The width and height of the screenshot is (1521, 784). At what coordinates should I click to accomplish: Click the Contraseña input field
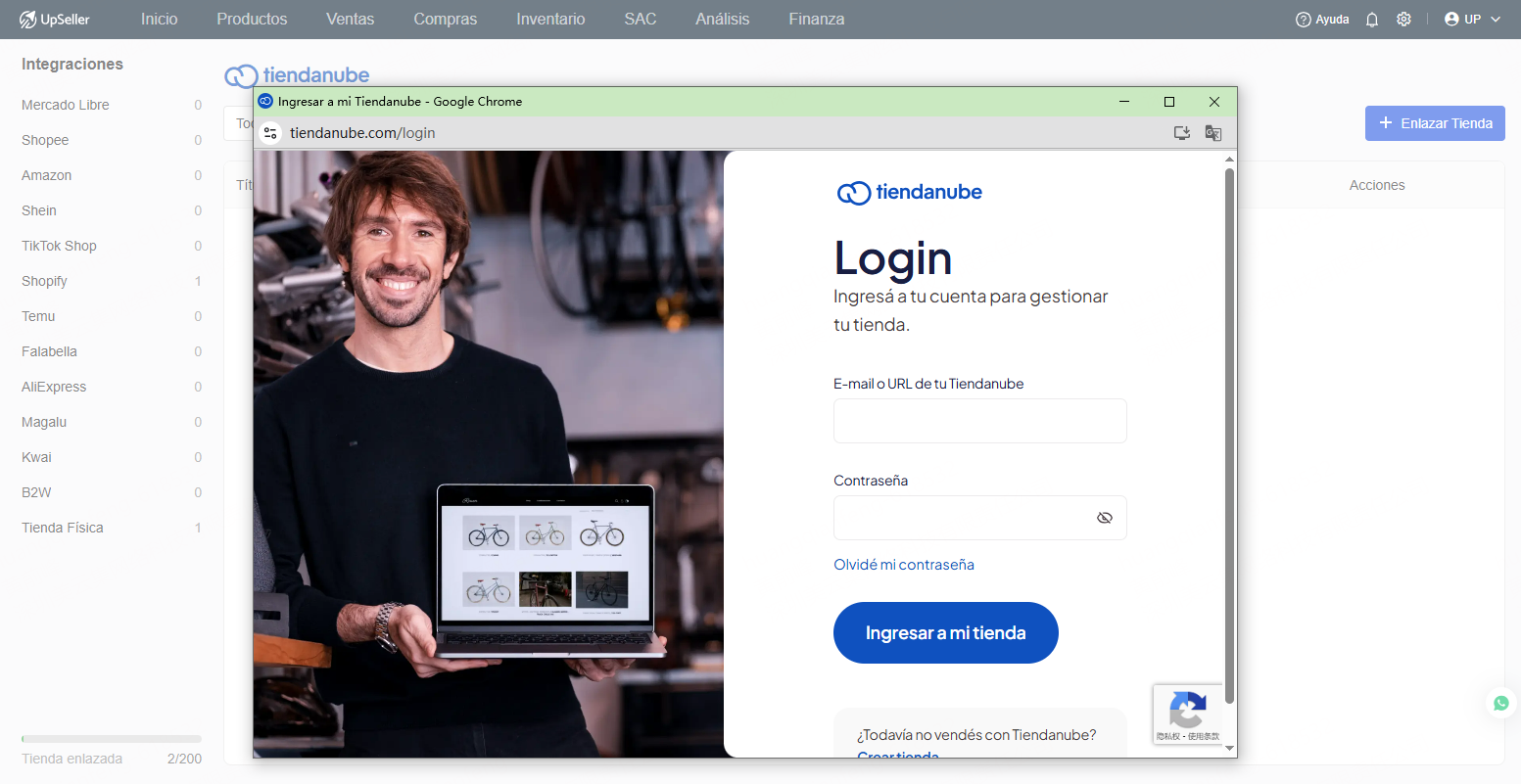[x=980, y=518]
